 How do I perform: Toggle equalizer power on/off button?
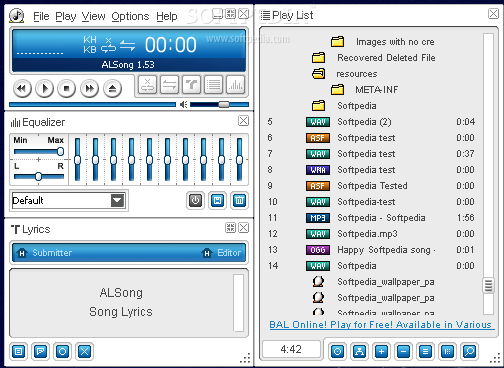click(x=195, y=201)
